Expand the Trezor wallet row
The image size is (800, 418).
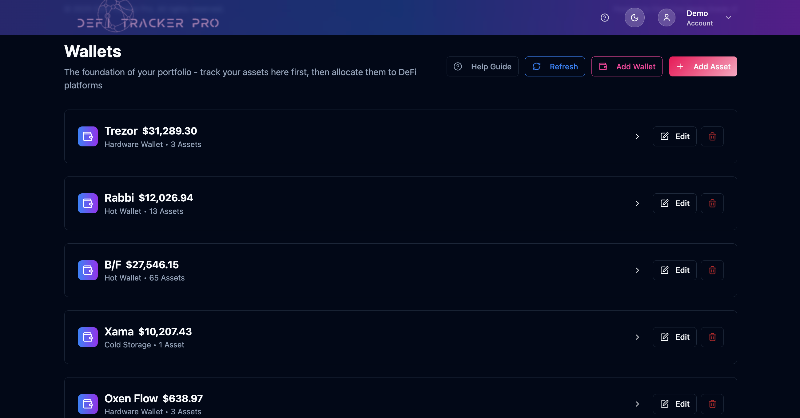(637, 136)
